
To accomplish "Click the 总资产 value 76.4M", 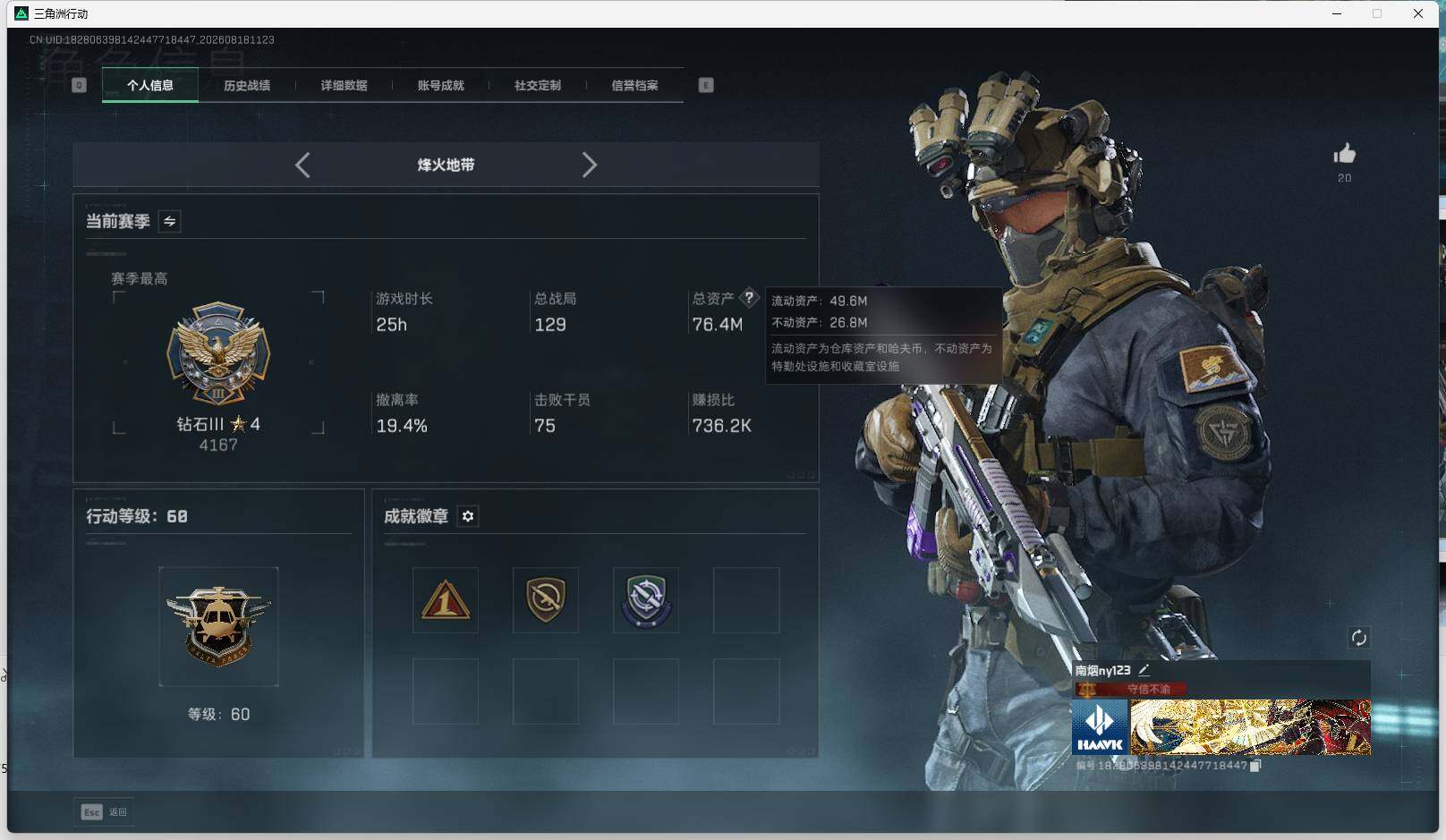I will click(x=718, y=325).
